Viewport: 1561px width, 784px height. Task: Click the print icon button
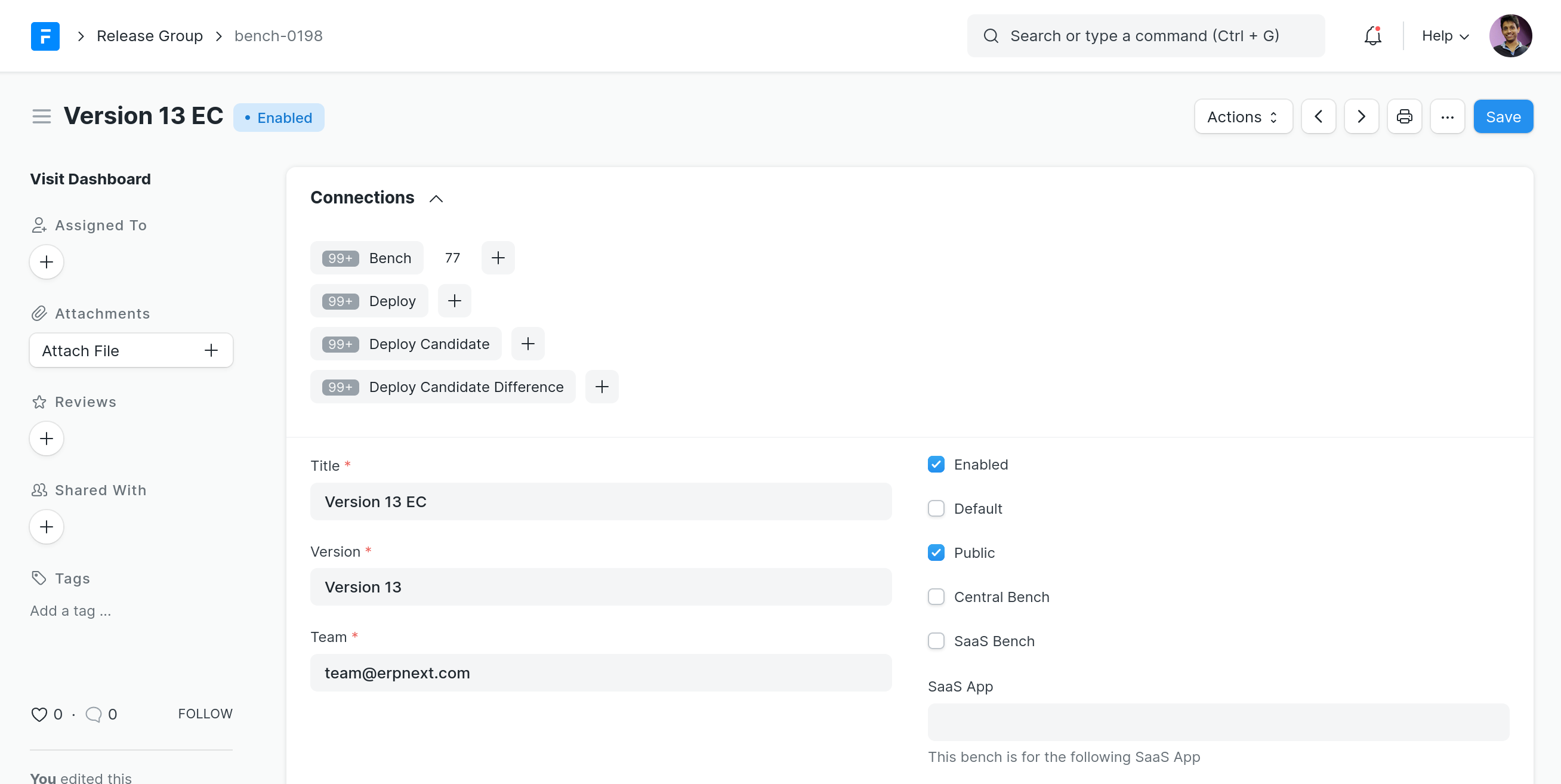pos(1404,116)
